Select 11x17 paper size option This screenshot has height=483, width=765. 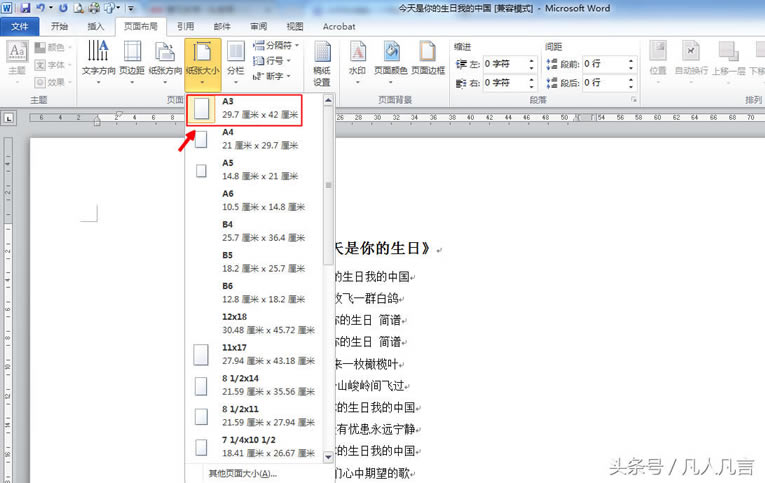(254, 354)
